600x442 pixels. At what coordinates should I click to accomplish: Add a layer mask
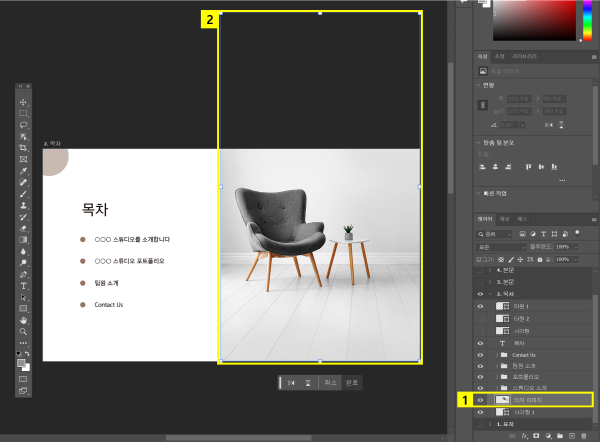[536, 436]
